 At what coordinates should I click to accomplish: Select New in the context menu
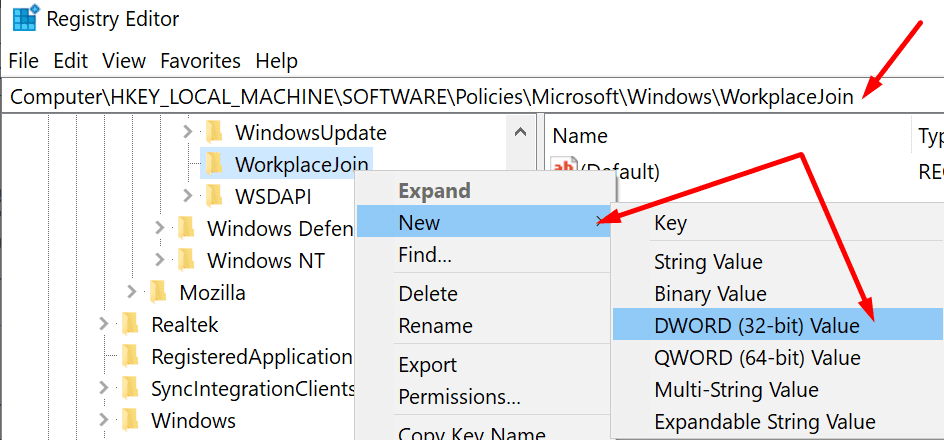[x=484, y=223]
